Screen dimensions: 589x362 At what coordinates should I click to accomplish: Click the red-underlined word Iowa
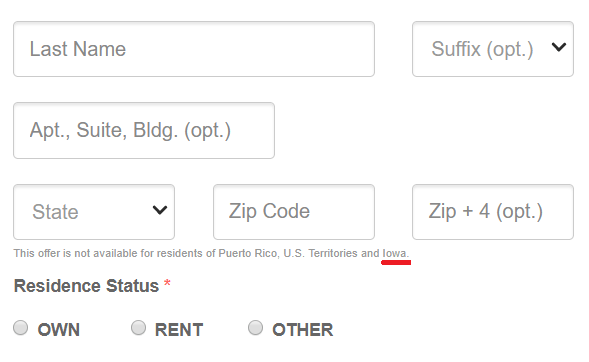394,253
